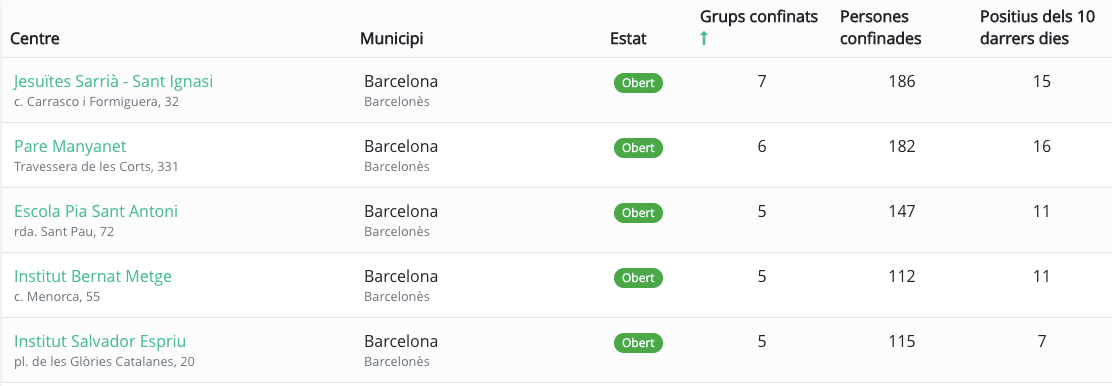Sort by Grups confinats column header
This screenshot has height=386, width=1112.
[x=759, y=16]
